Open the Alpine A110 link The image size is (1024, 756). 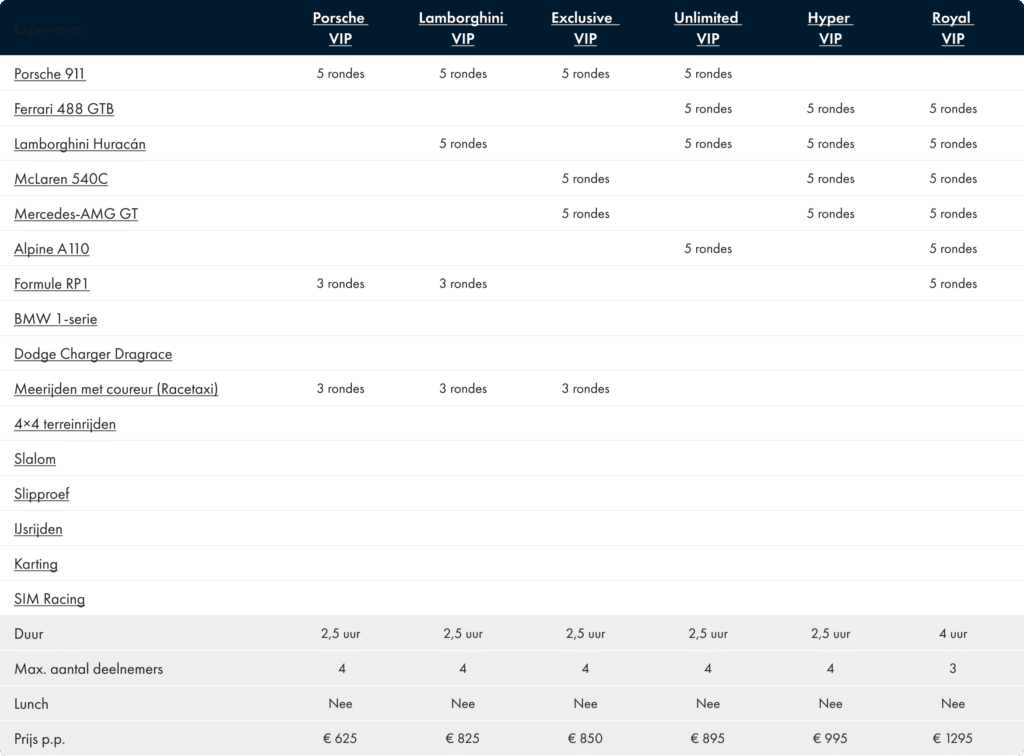click(52, 249)
